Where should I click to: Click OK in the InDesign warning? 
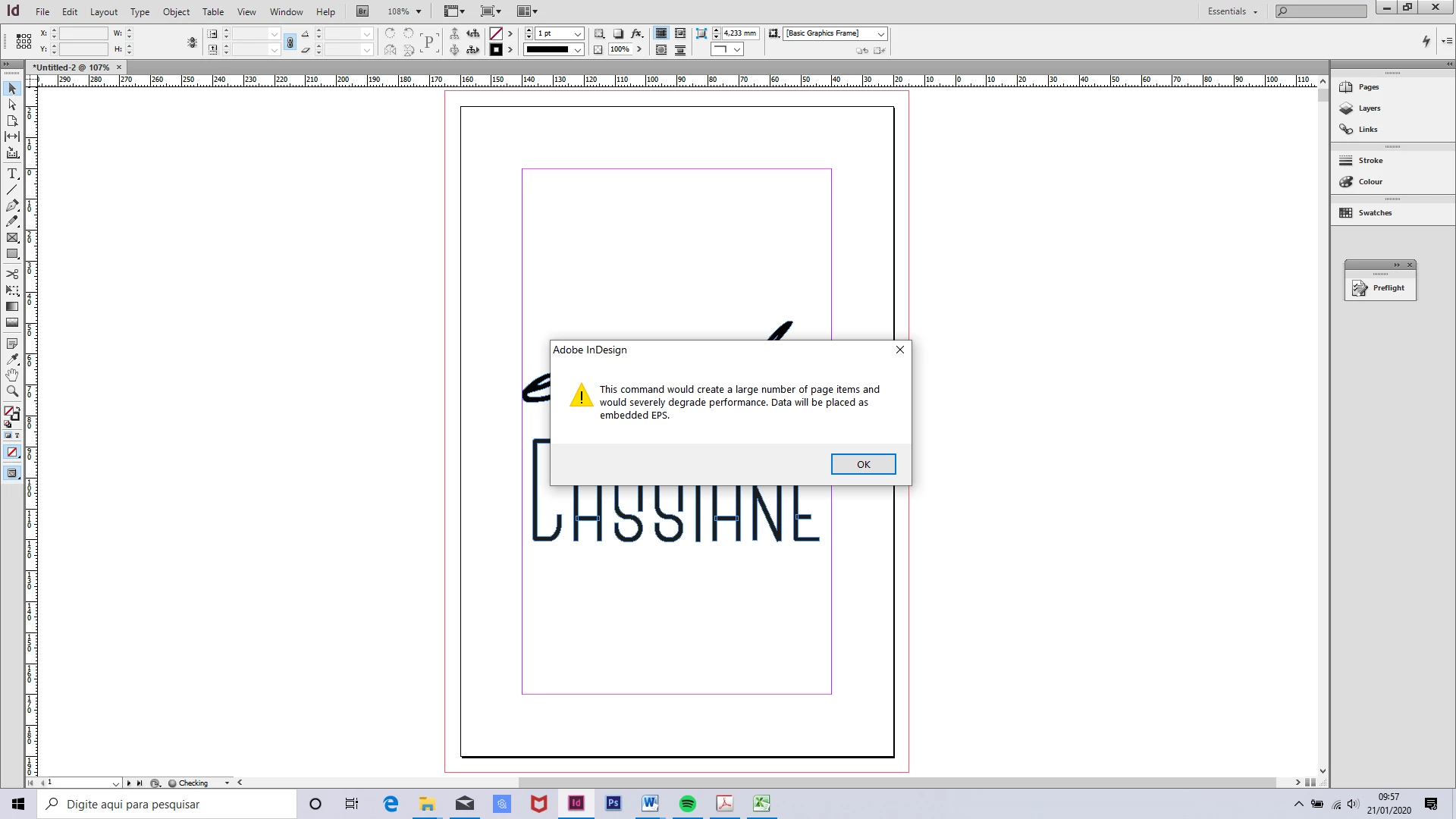[863, 464]
